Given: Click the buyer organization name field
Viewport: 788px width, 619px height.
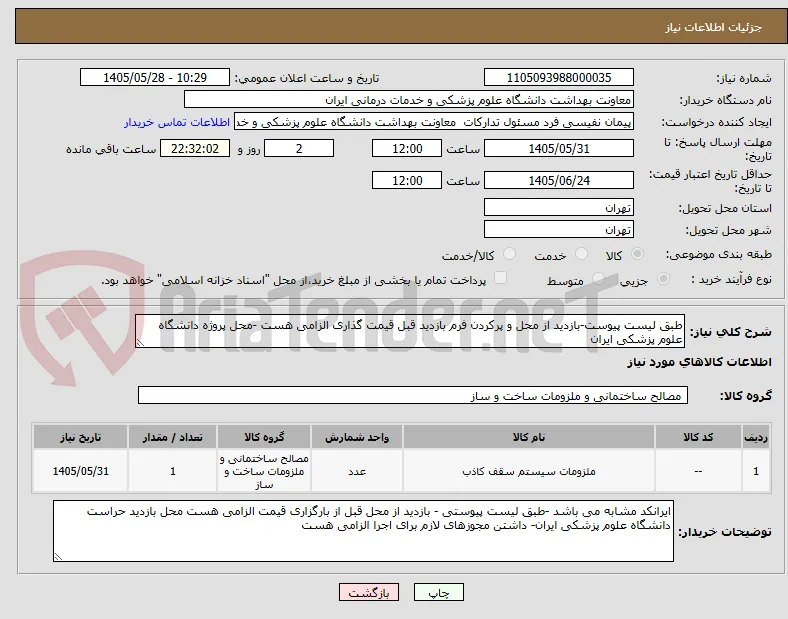Looking at the screenshot, I should pos(409,100).
